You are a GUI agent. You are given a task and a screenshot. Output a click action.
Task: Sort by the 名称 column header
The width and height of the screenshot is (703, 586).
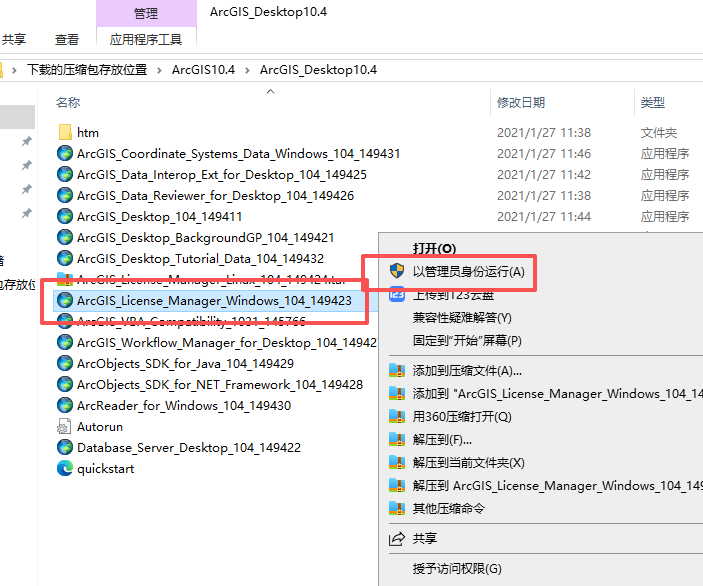tap(68, 102)
